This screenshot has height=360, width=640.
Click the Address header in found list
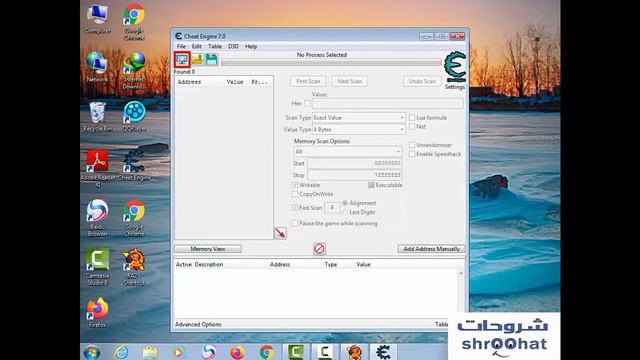coord(189,82)
